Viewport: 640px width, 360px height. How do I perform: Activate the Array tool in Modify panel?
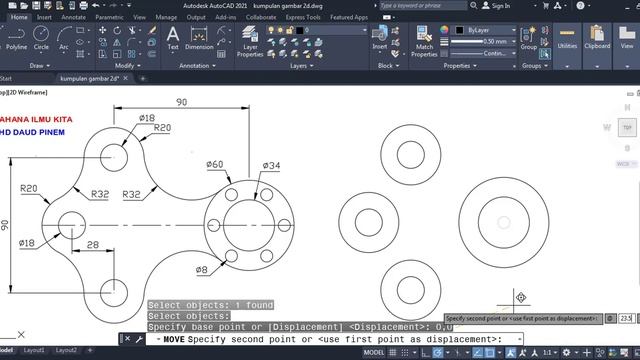click(x=131, y=54)
